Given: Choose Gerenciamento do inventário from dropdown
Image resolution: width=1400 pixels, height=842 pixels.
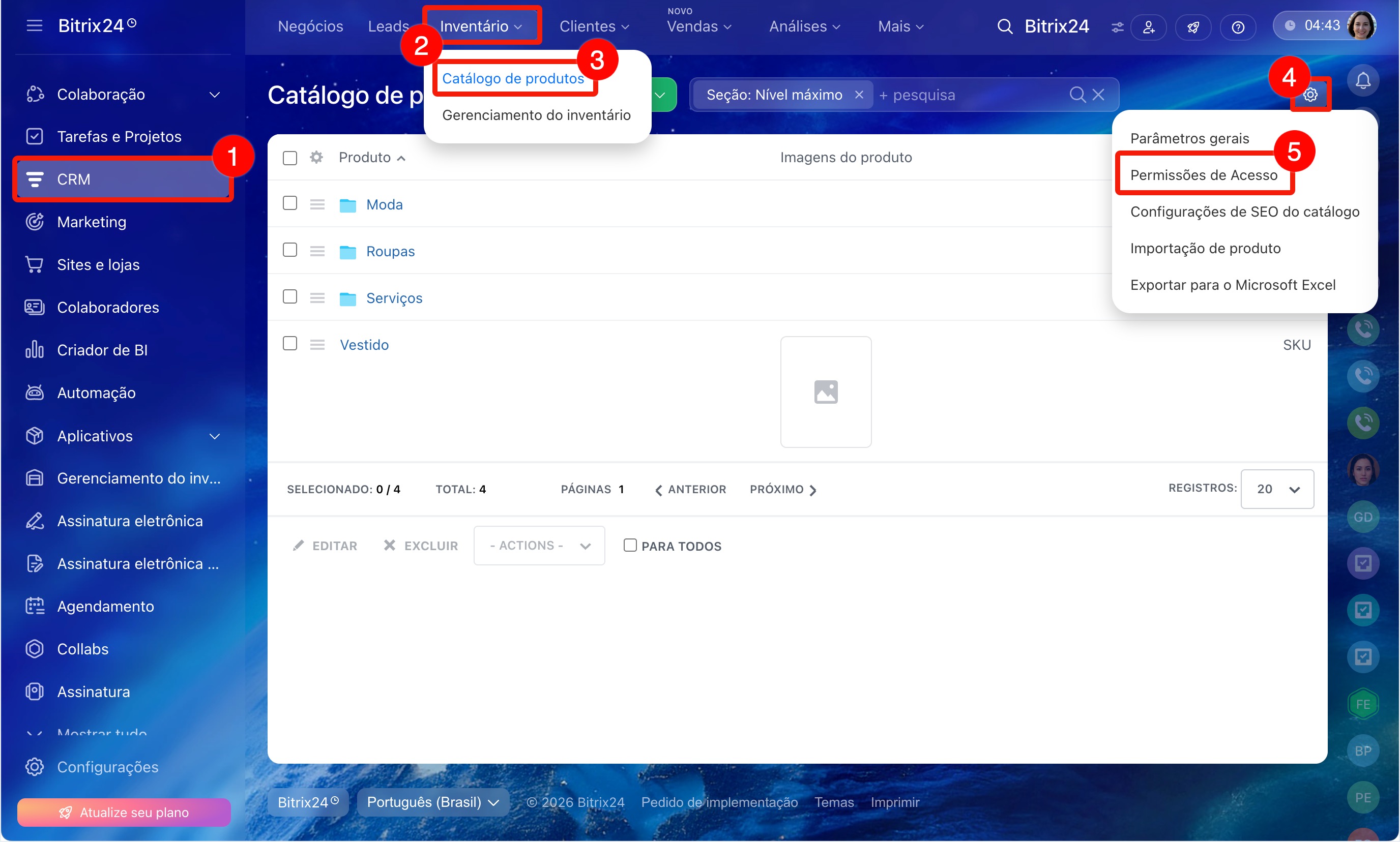Looking at the screenshot, I should (x=536, y=115).
